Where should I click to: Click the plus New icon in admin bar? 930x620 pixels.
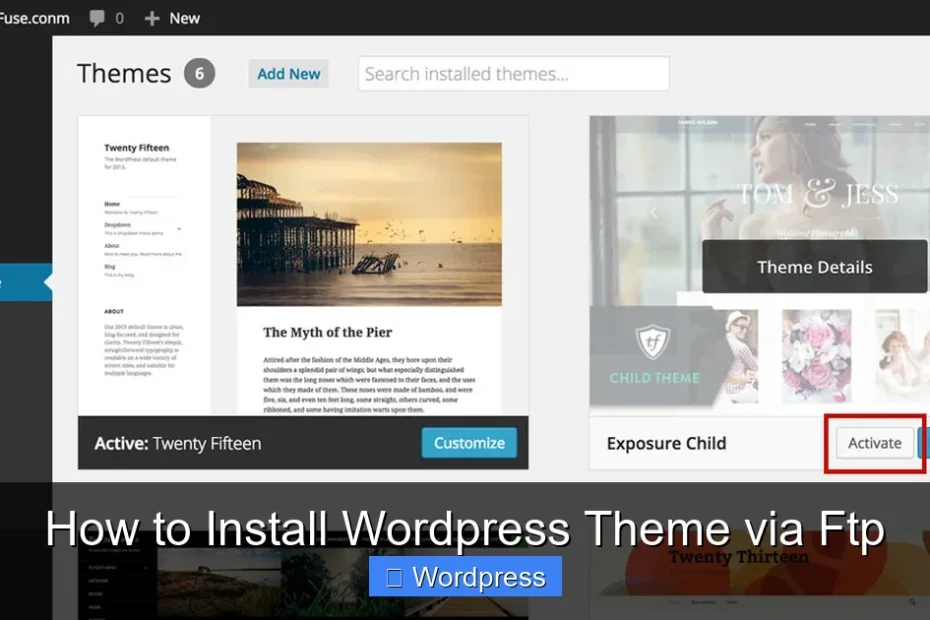[x=152, y=19]
